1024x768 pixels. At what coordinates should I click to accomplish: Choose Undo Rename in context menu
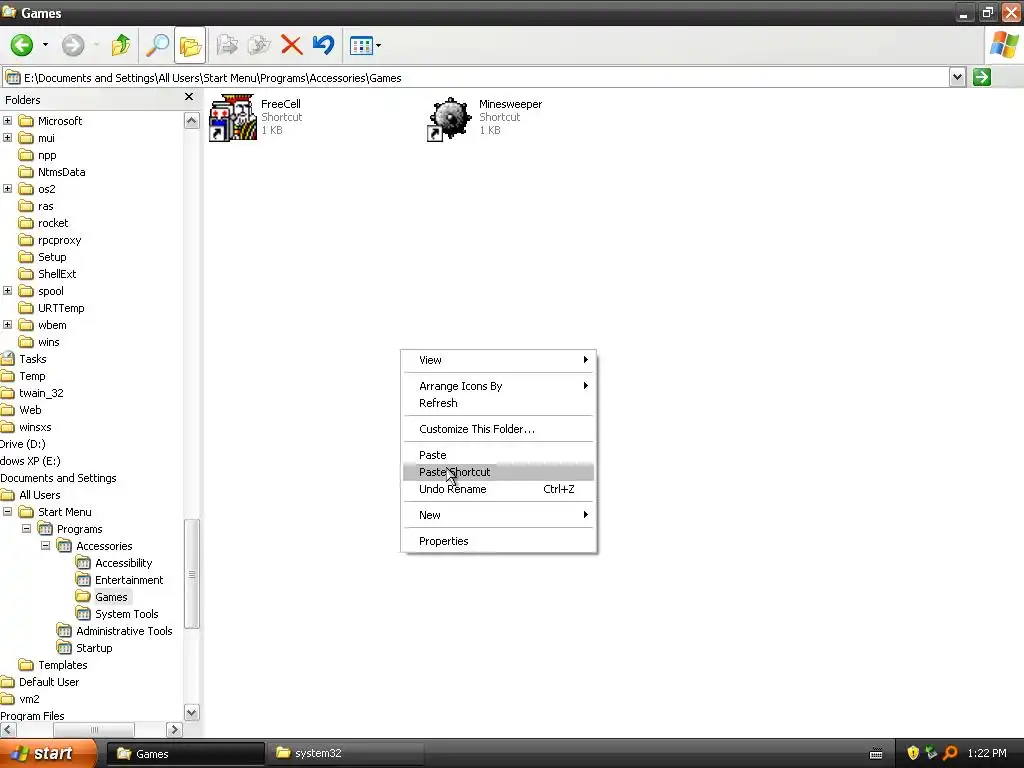point(498,489)
